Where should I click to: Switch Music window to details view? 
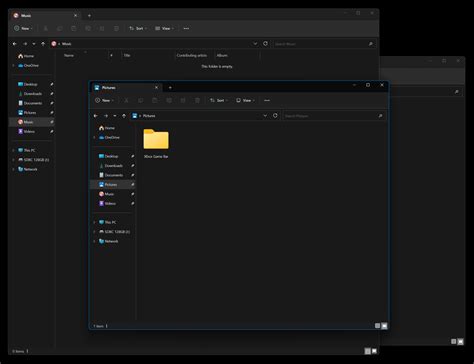point(367,351)
